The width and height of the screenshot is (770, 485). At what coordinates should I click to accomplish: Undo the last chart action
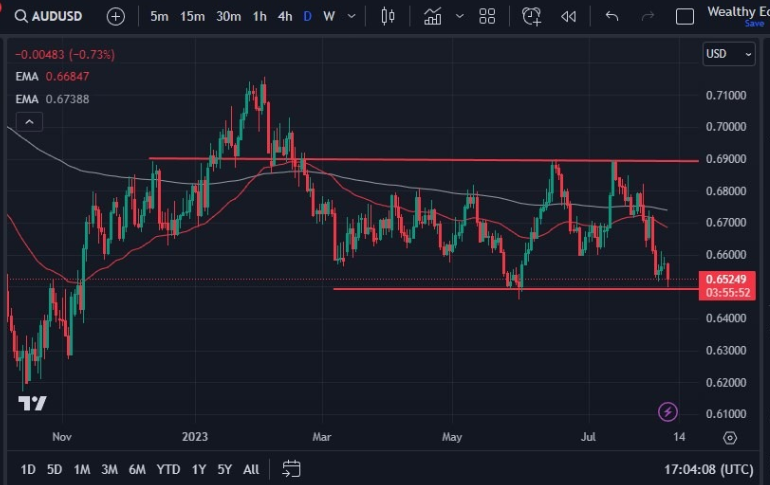tap(612, 16)
